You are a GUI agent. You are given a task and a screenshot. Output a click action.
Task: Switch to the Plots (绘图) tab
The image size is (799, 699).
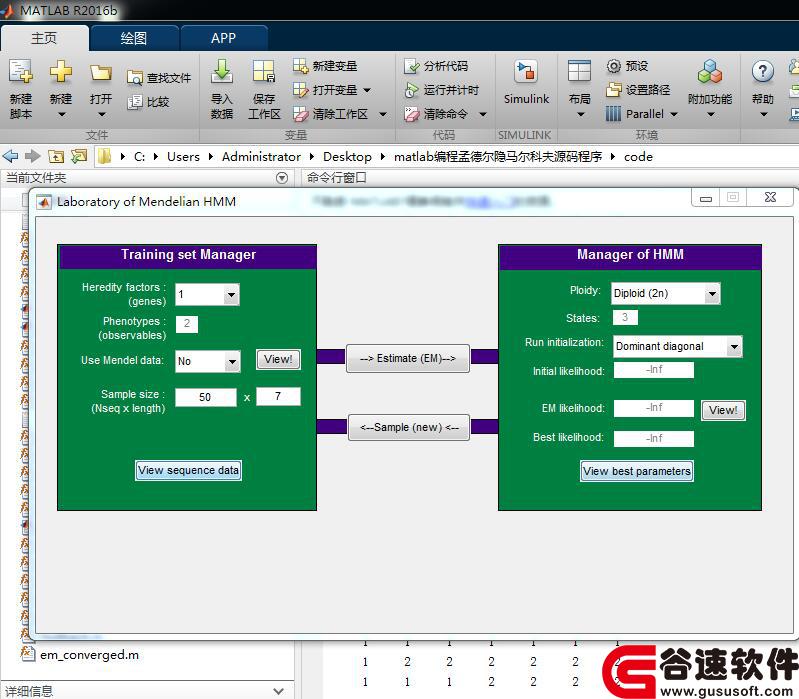(134, 38)
